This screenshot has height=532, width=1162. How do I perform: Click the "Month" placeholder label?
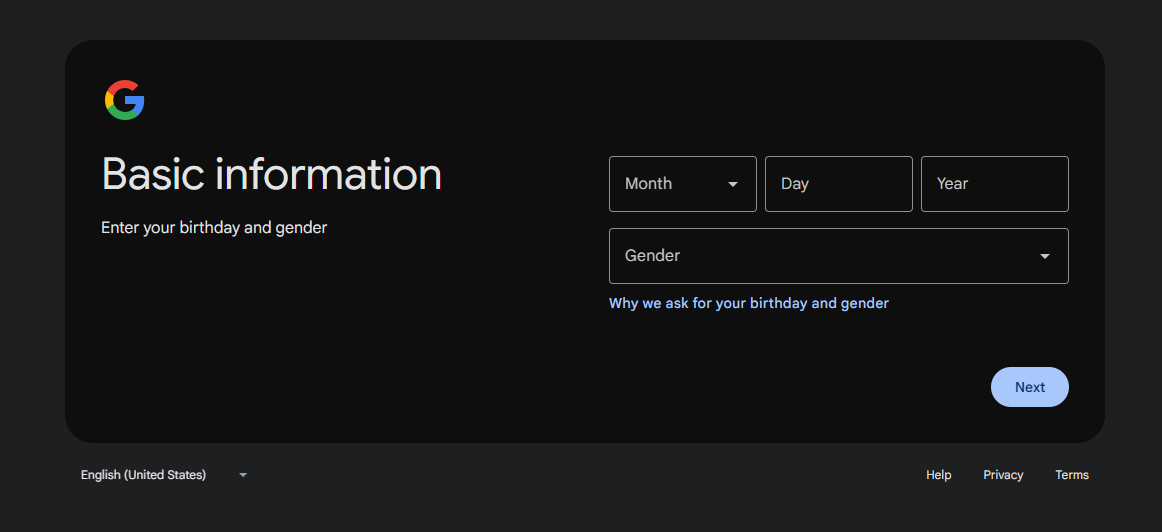click(x=648, y=184)
